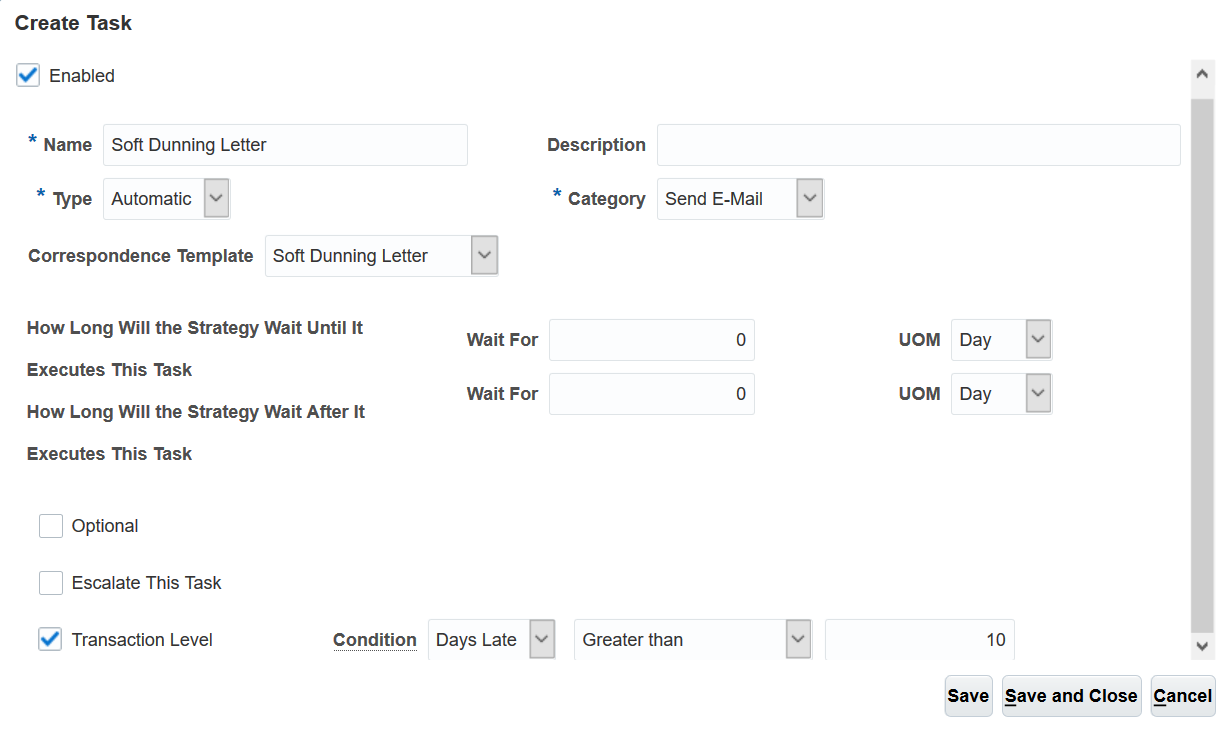
Task: Open the Type dropdown arrow
Action: pos(216,199)
